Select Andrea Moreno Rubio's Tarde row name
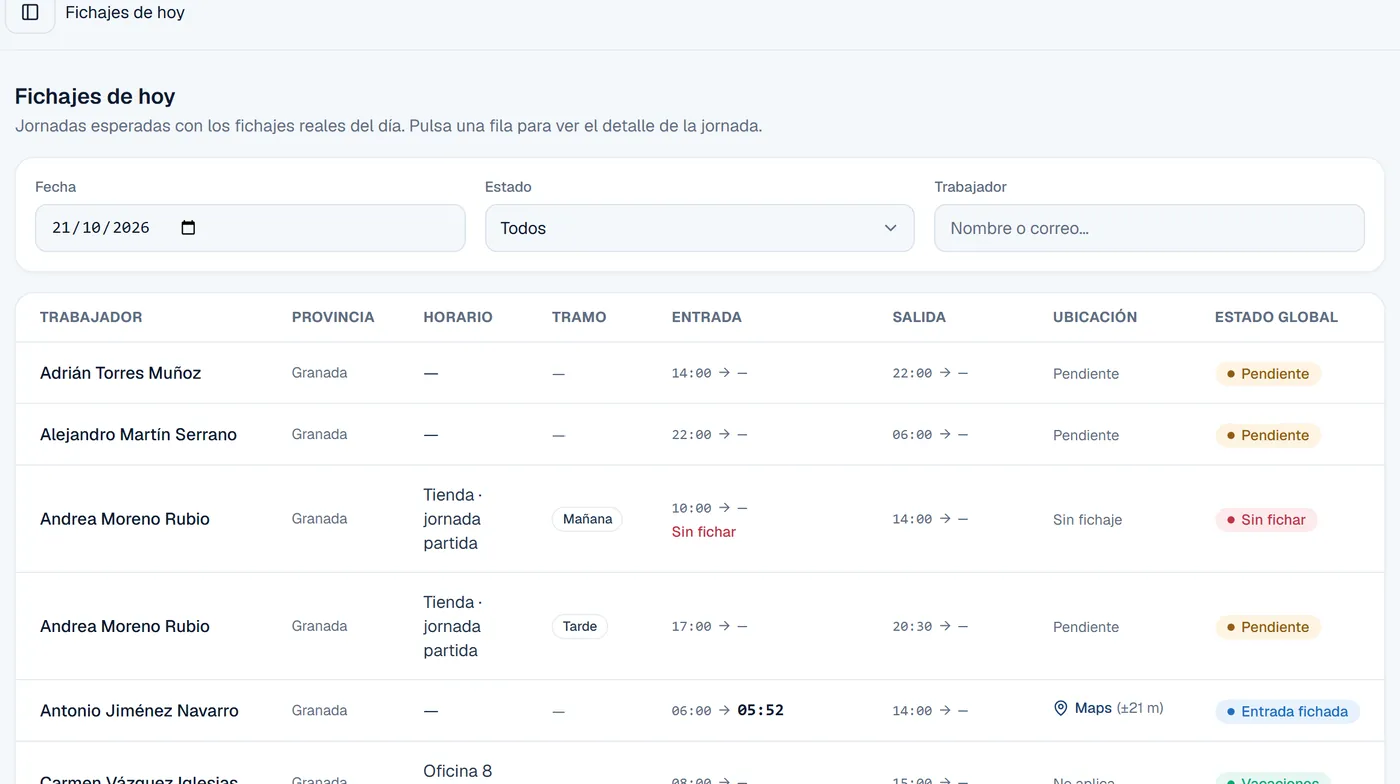The height and width of the screenshot is (784, 1400). [x=125, y=626]
